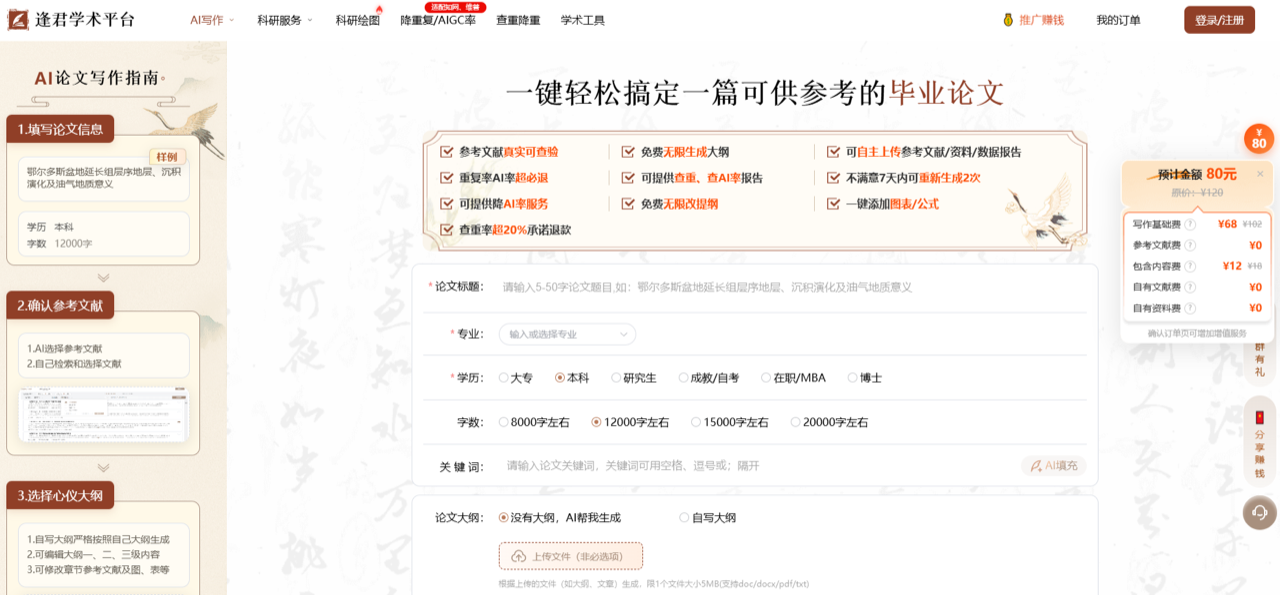
Task: Close the 预计金额 price panel
Action: 1260,173
